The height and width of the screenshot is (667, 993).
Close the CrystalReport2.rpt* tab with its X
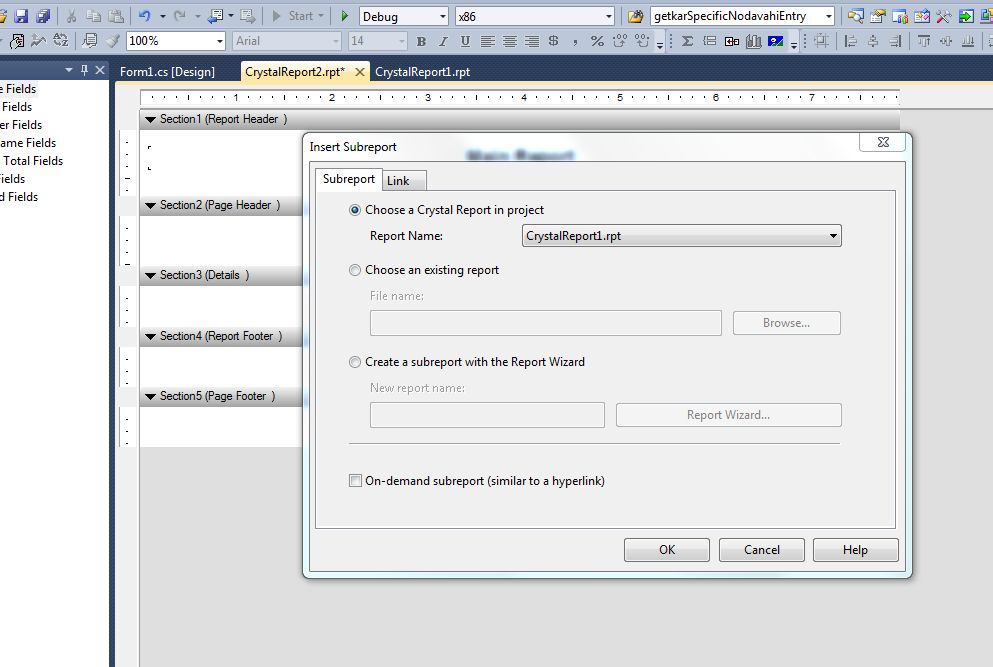coord(360,72)
